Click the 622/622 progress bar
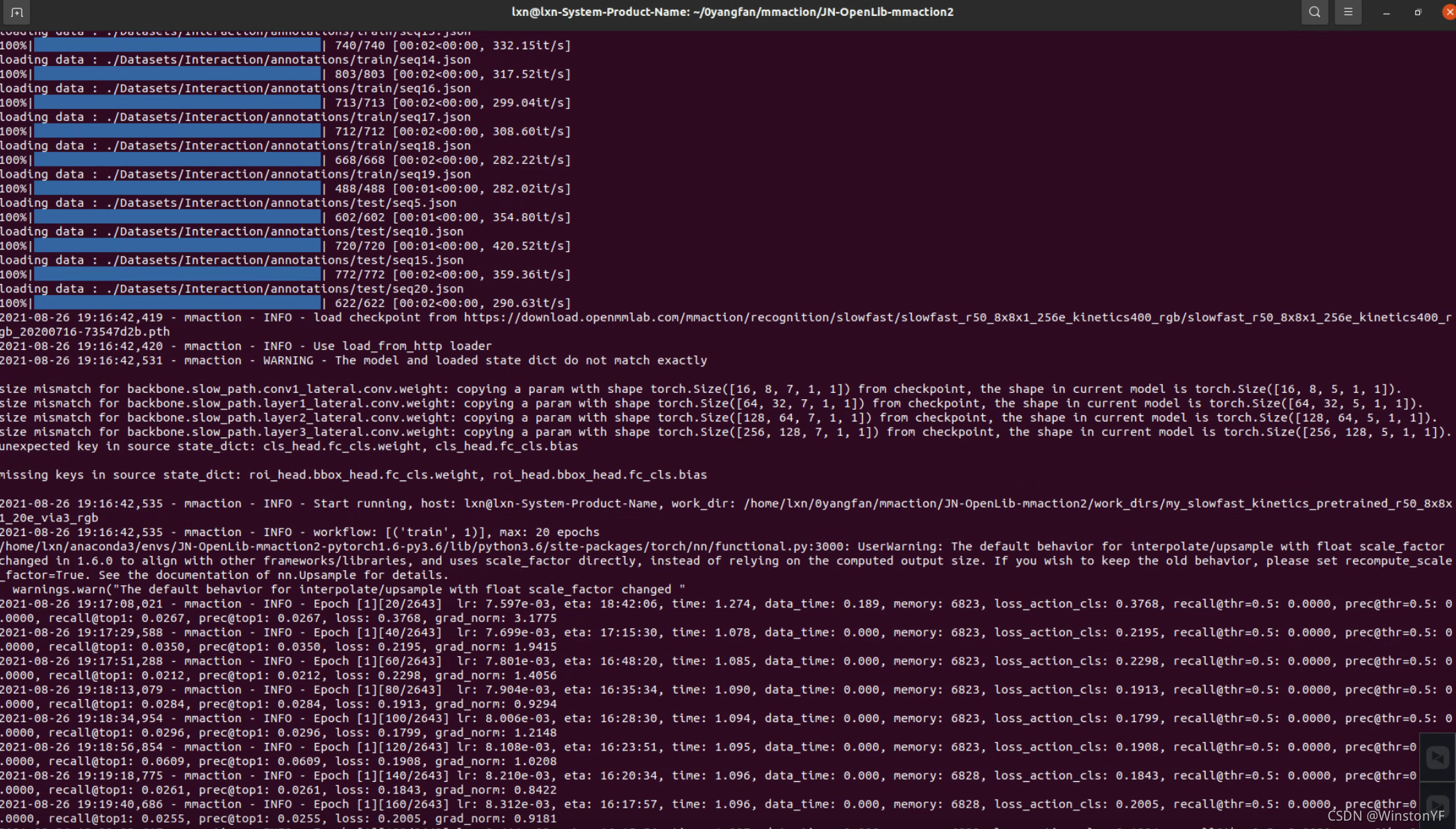 coord(178,303)
